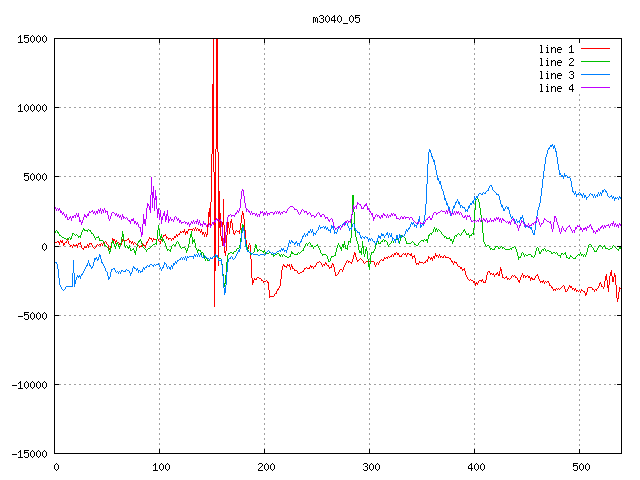This screenshot has height=480, width=640.
Task: Click the red legend sample for line 1
Action: point(596,49)
